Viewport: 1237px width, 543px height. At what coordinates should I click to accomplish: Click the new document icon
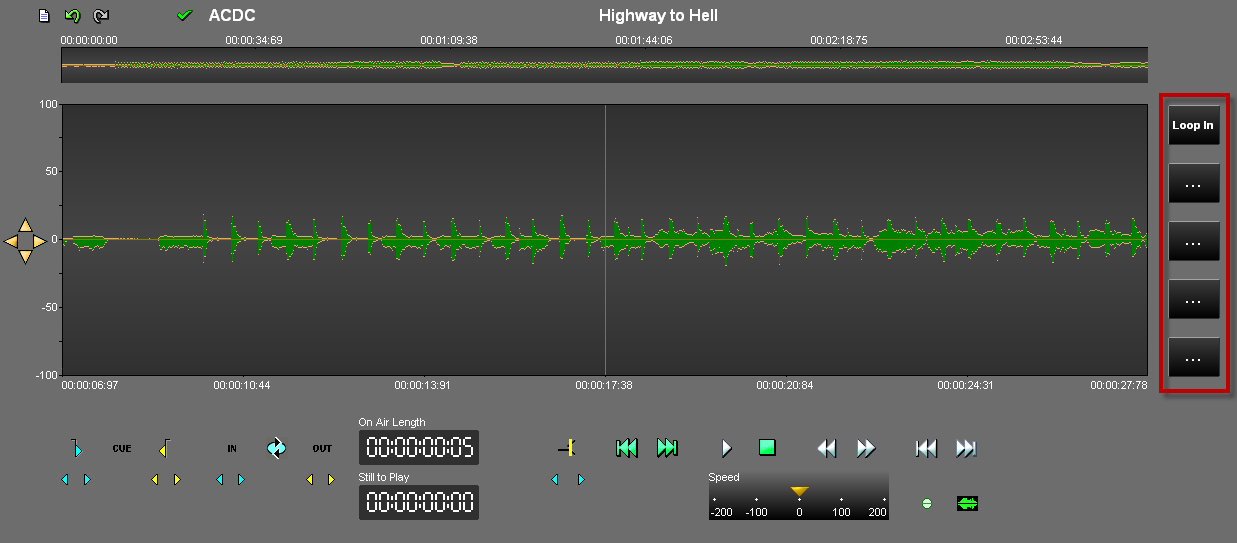pyautogui.click(x=43, y=16)
